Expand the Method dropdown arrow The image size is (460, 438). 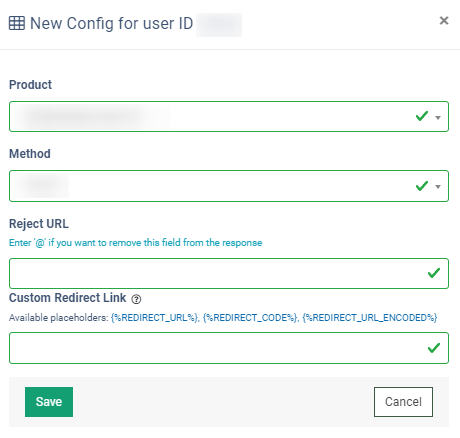pos(438,187)
